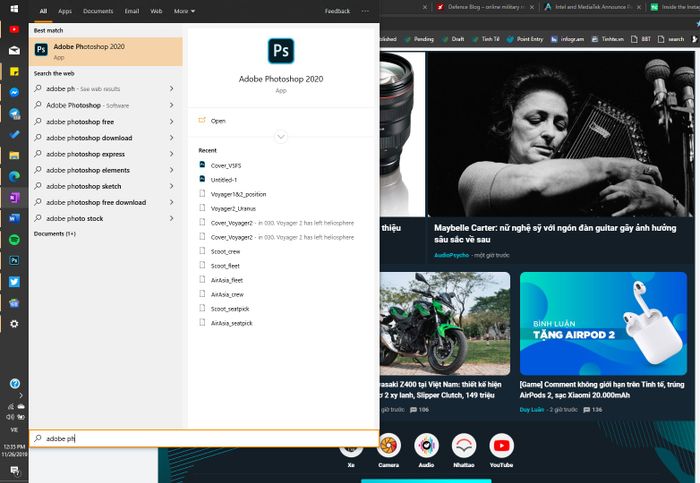Click the Audio category icon on webpage
The height and width of the screenshot is (483, 700).
pyautogui.click(x=426, y=445)
